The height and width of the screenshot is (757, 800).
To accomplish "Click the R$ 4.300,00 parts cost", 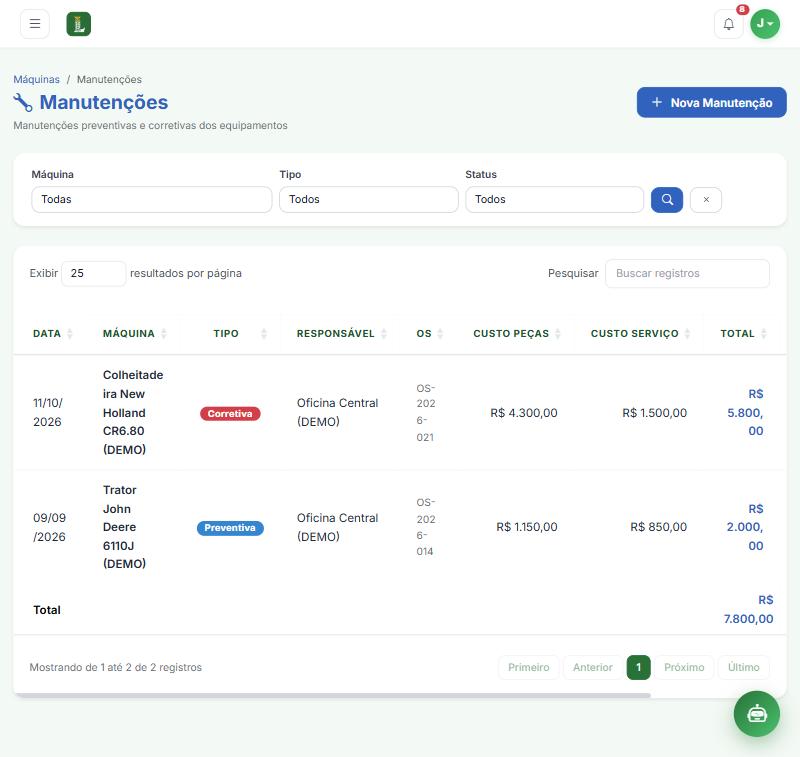I will (x=523, y=413).
